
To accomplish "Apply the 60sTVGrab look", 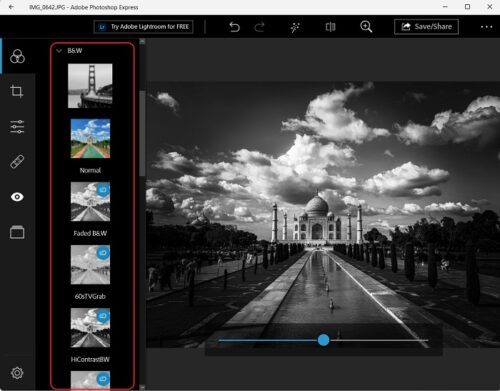I will click(90, 265).
